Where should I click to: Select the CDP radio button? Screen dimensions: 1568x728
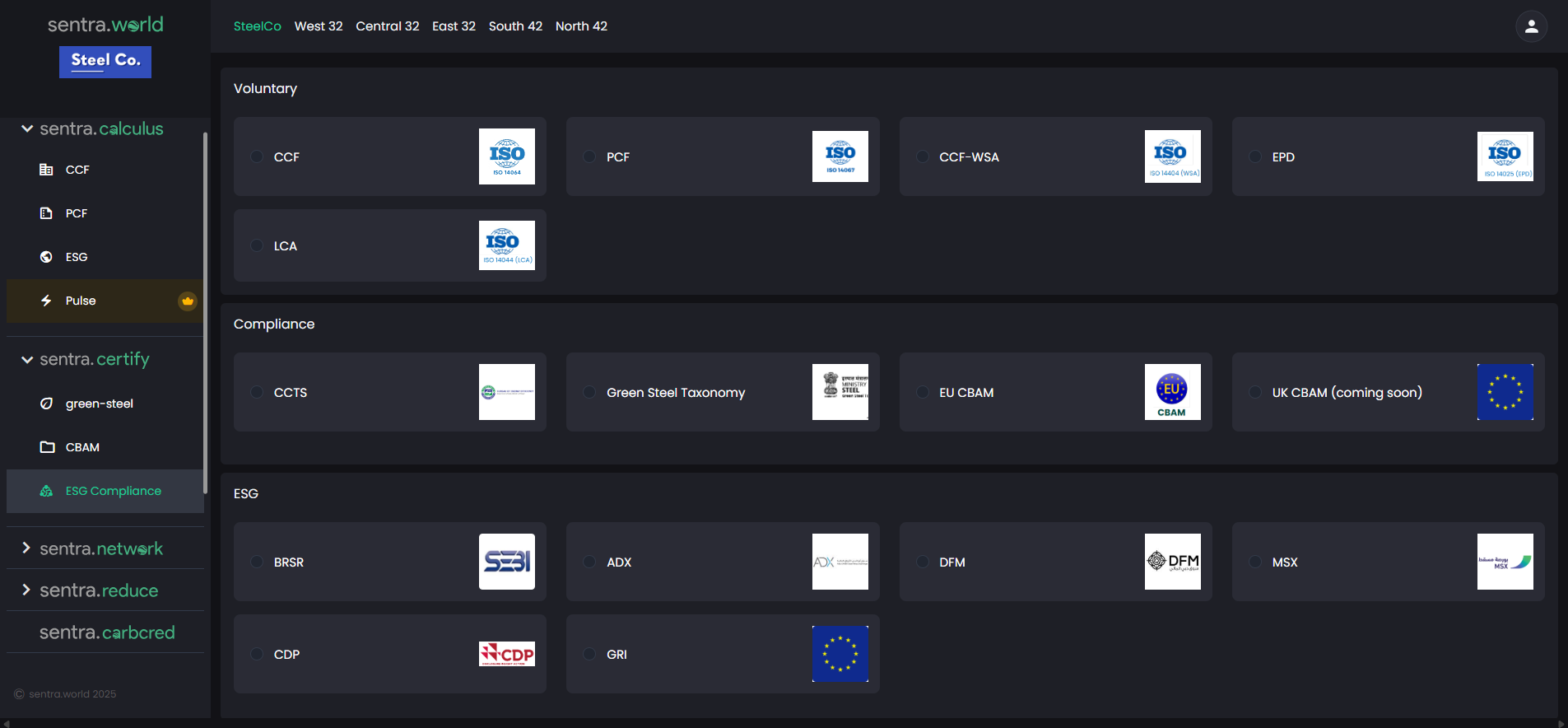tap(257, 654)
